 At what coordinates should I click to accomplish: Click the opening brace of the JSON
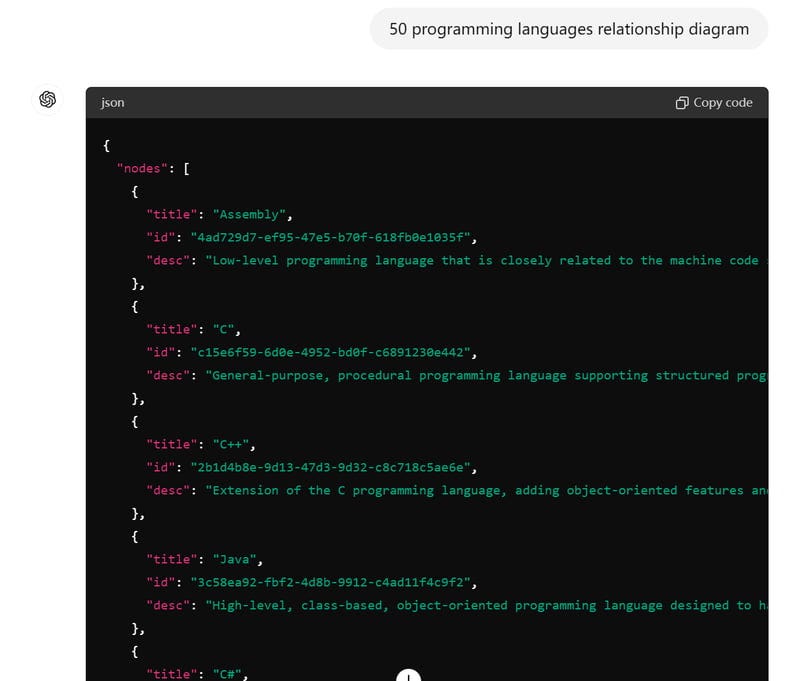pyautogui.click(x=106, y=144)
